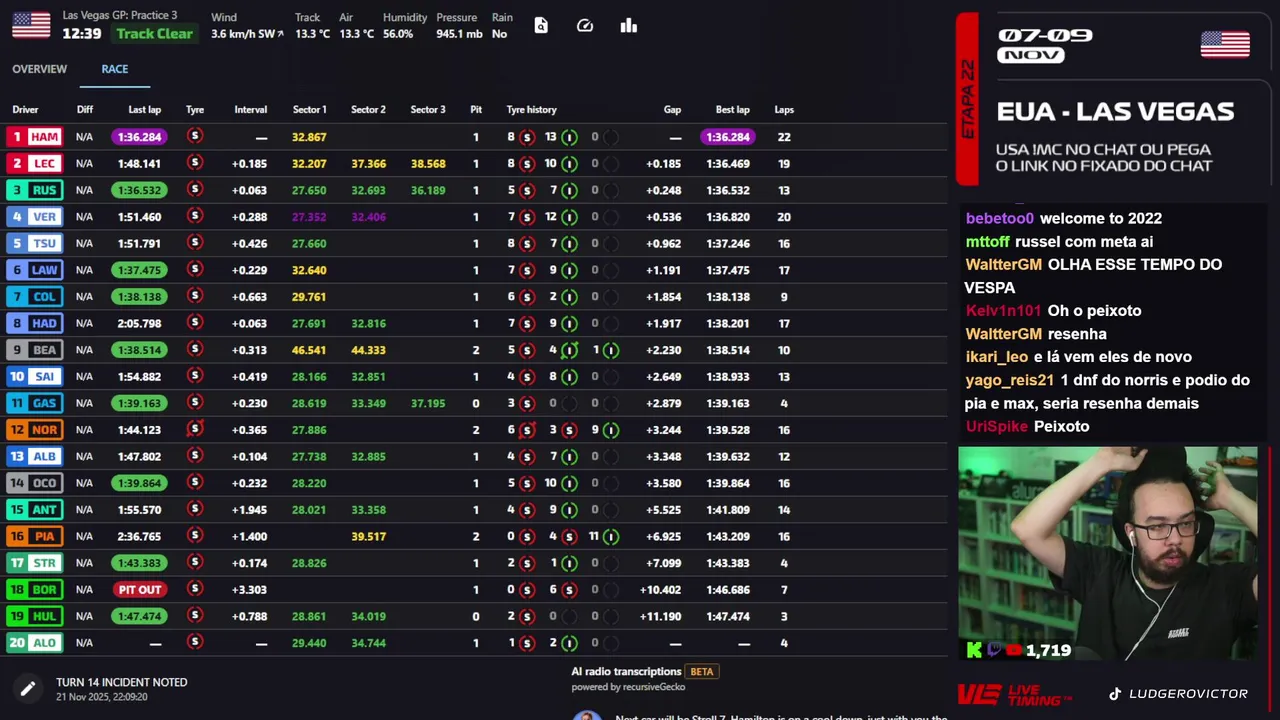This screenshot has height=720, width=1280.
Task: Click the YouTube logo beside viewer count
Action: 1014,650
